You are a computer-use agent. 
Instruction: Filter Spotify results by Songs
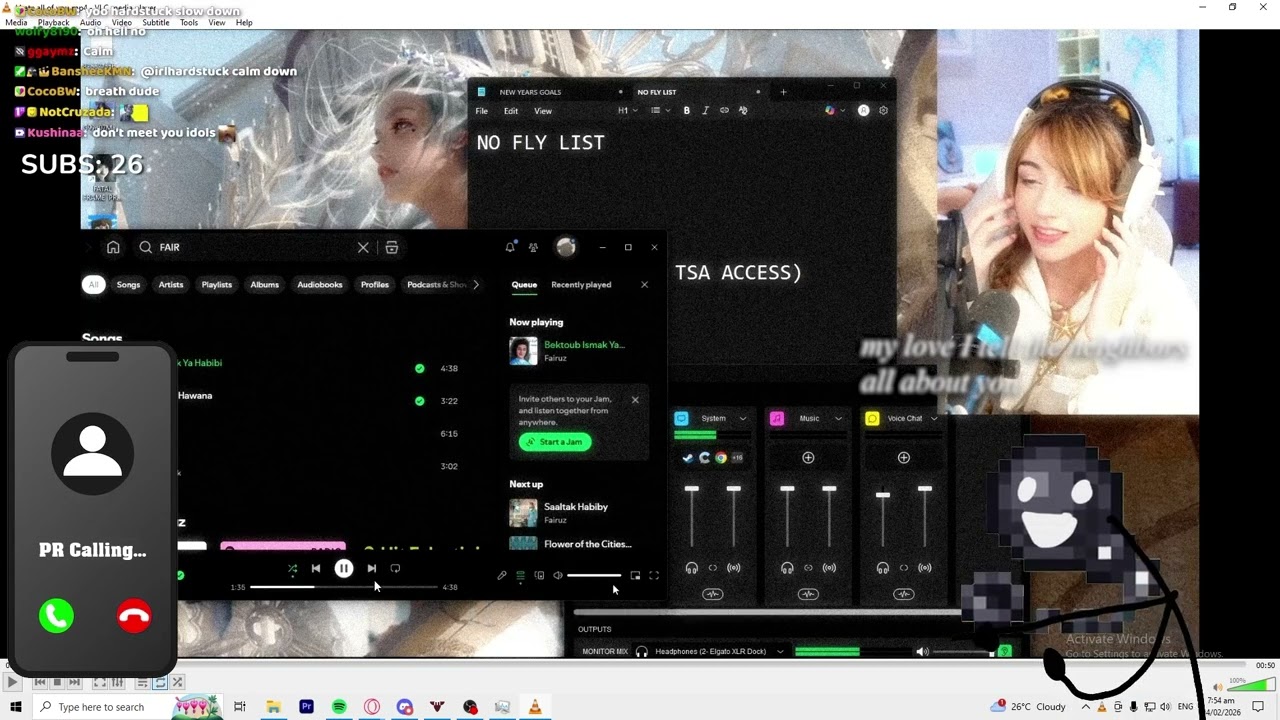pos(128,285)
